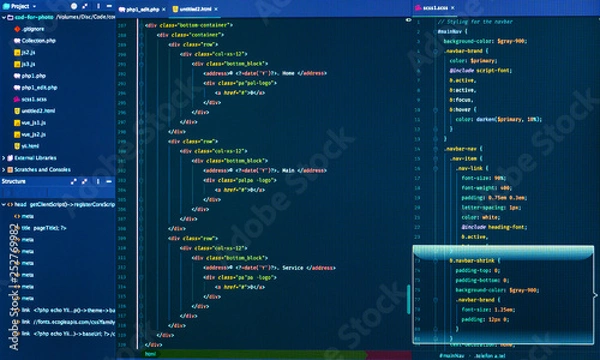Click '@include script-font;' in the scss editor
The height and width of the screenshot is (360, 600).
point(481,70)
